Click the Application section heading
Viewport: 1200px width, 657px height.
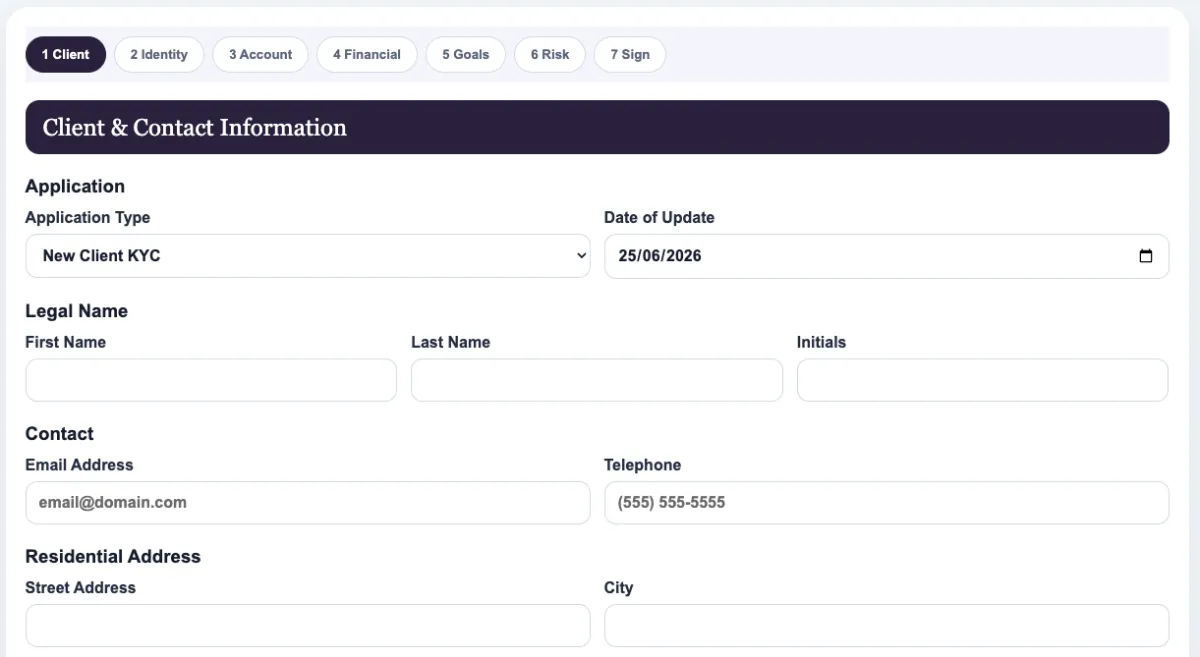pos(75,186)
